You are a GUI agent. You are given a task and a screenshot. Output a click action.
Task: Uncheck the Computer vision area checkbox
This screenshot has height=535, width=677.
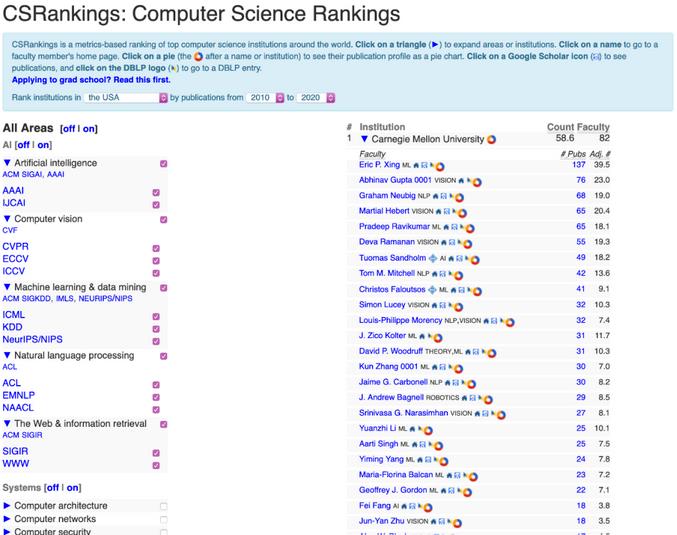pyautogui.click(x=164, y=219)
